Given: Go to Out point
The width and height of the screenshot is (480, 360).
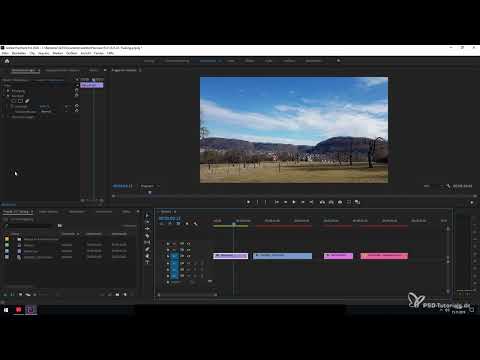Looking at the screenshot, I should click(x=311, y=202).
